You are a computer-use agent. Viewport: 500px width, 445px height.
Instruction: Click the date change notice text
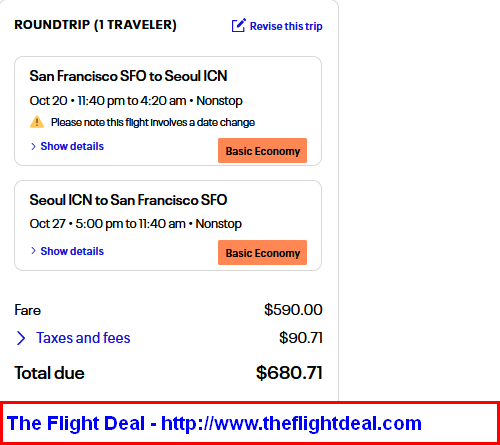click(153, 122)
